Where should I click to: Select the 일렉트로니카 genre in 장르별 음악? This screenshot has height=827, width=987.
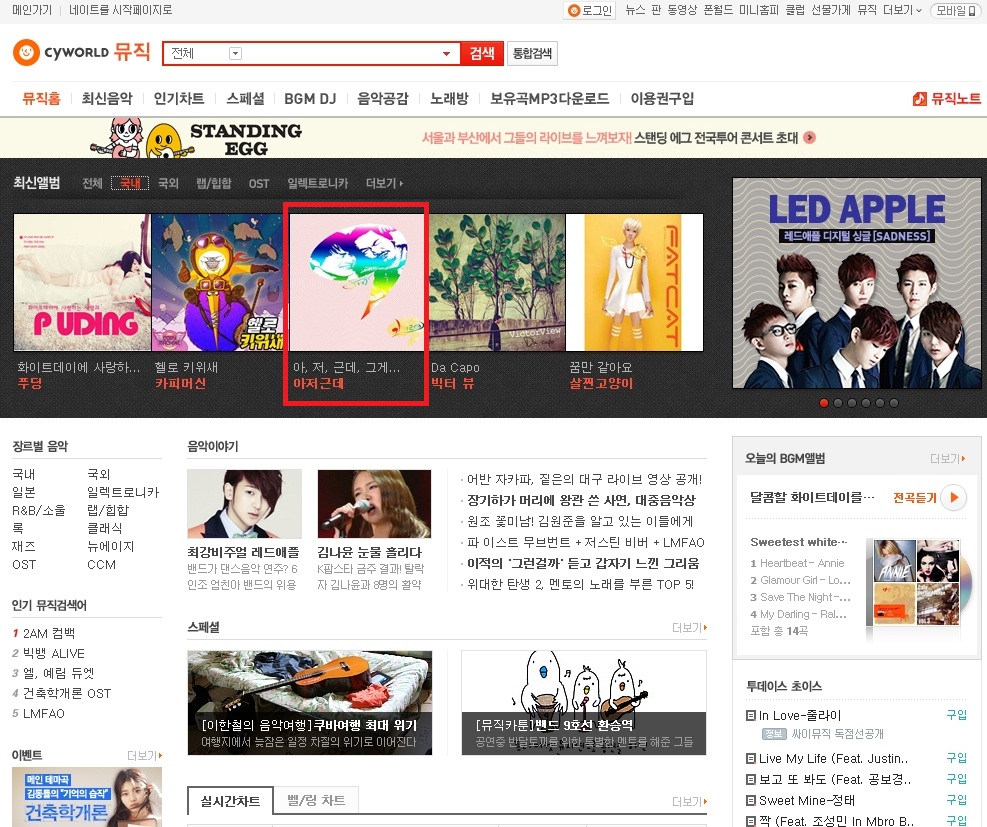point(123,492)
